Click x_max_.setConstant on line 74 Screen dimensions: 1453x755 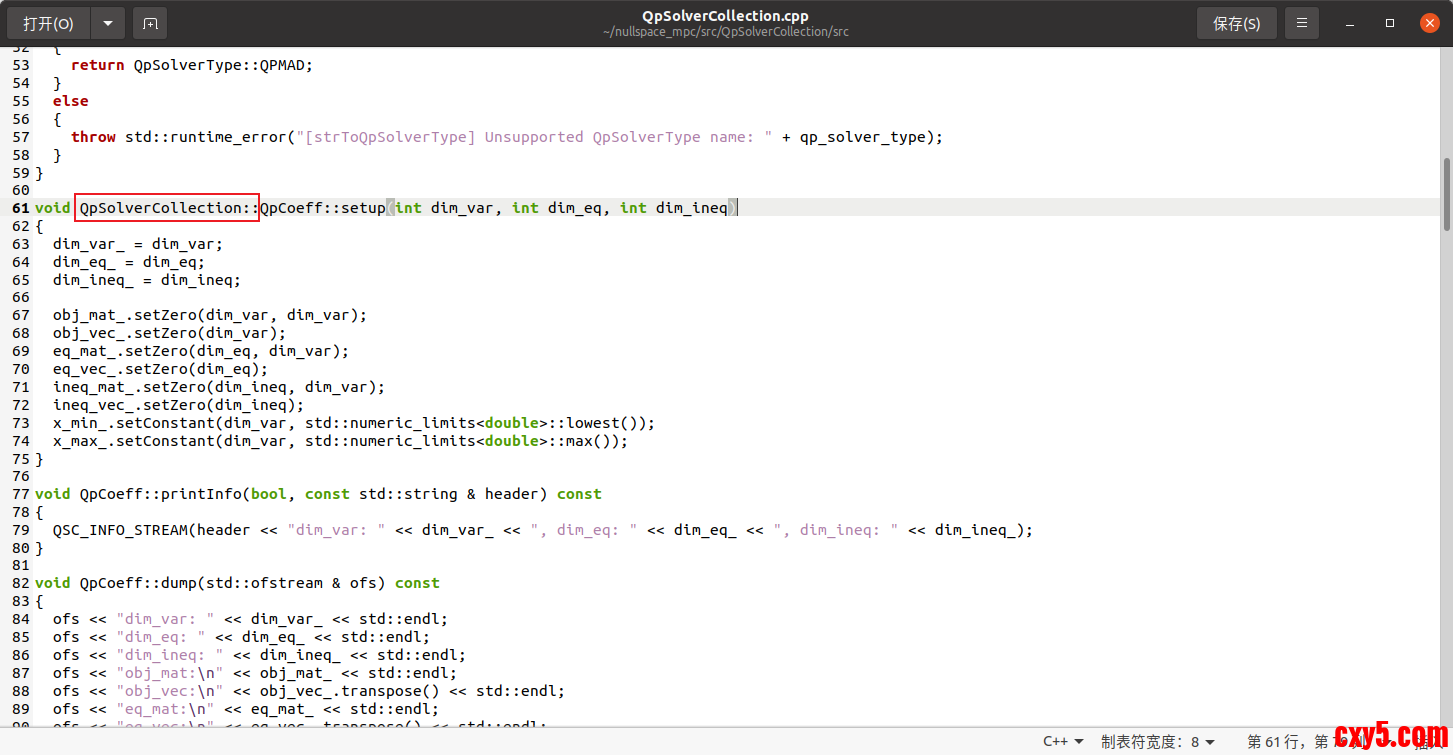[x=133, y=441]
